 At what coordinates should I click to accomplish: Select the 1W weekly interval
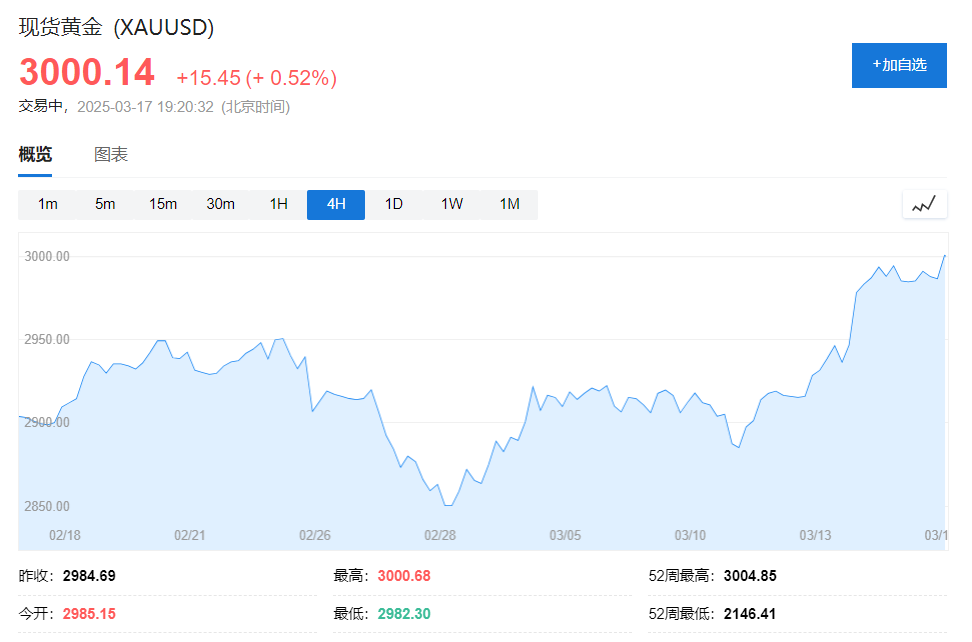(x=452, y=204)
